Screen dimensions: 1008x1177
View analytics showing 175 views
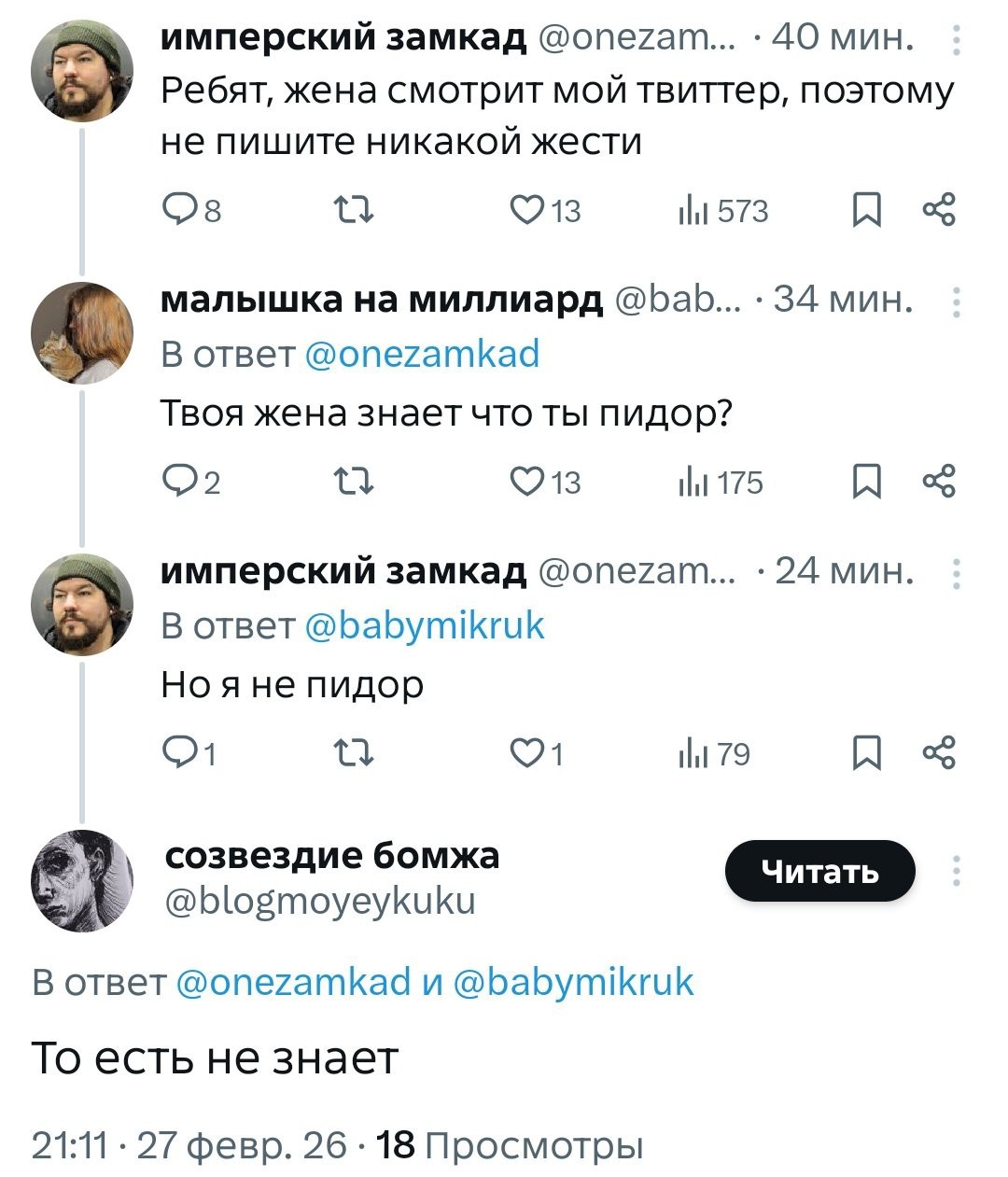[x=721, y=483]
